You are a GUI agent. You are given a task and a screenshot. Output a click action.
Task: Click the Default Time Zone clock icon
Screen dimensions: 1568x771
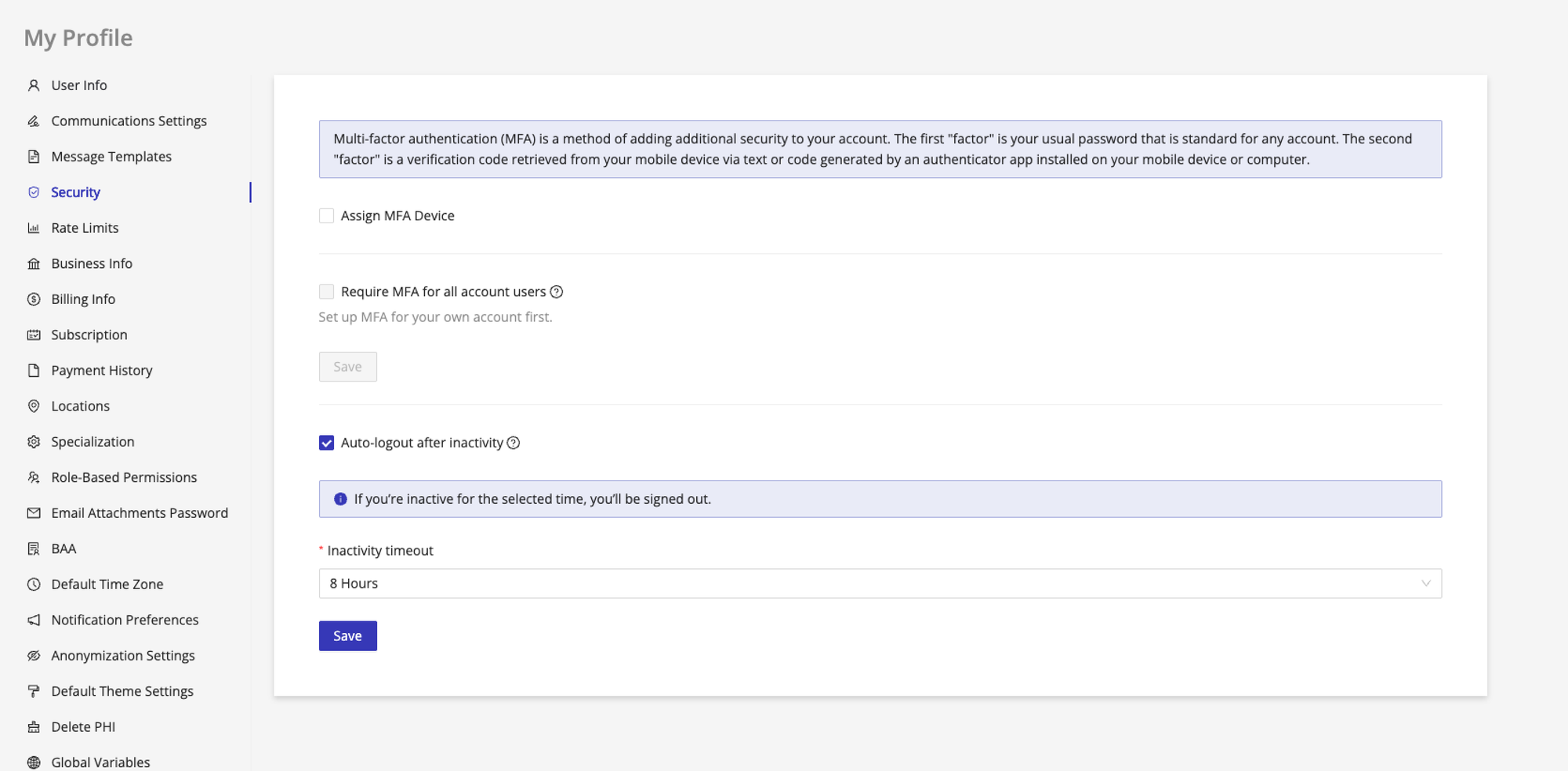point(34,585)
